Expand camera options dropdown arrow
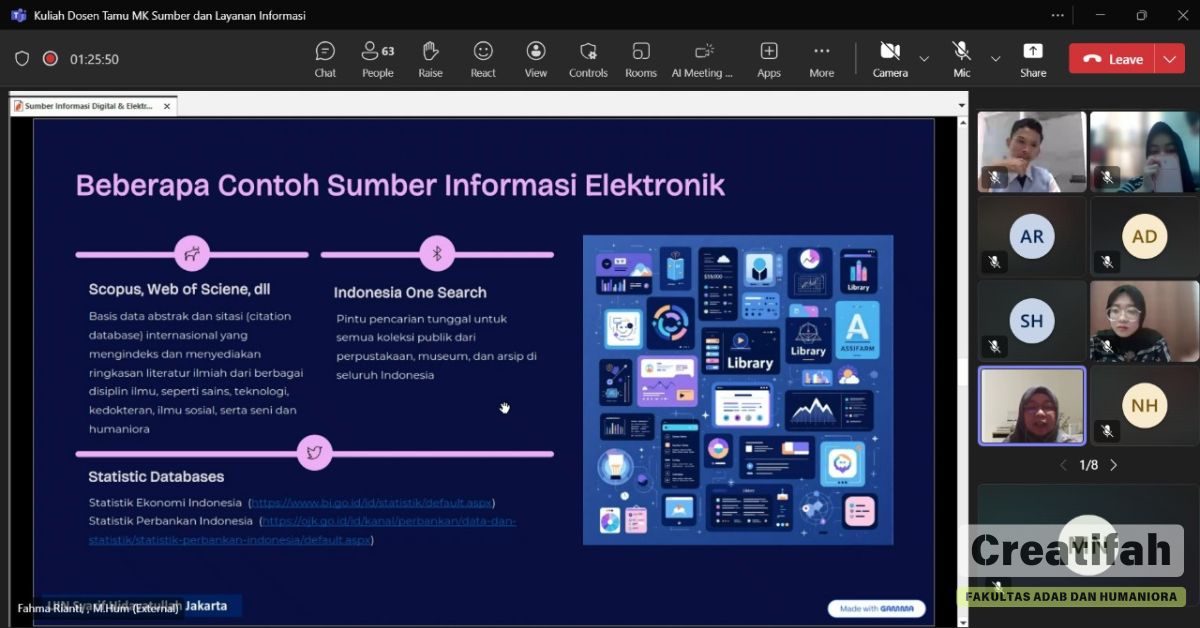1200x628 pixels. tap(924, 59)
